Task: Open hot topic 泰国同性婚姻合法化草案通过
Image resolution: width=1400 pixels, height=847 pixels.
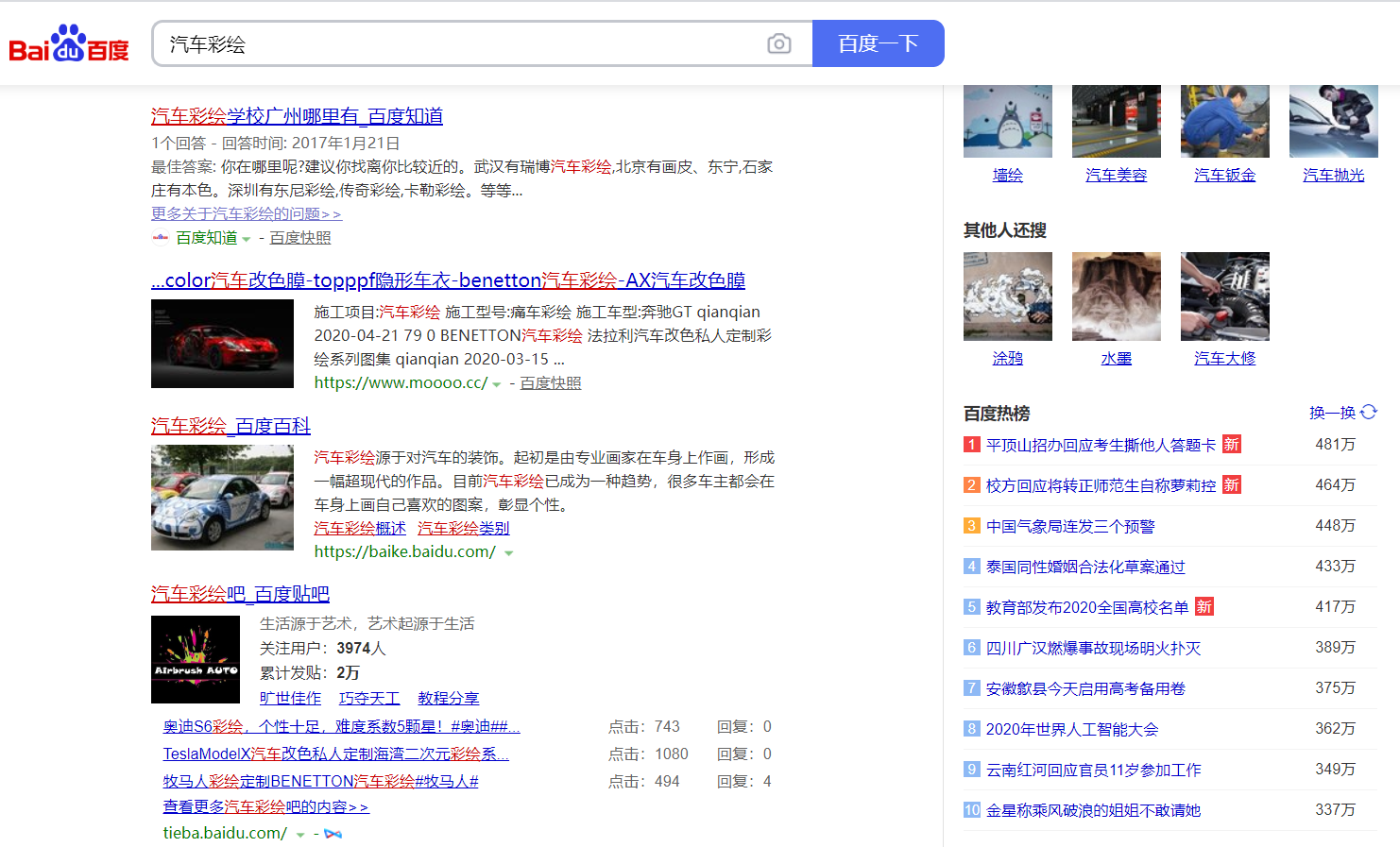Action: pyautogui.click(x=1084, y=567)
